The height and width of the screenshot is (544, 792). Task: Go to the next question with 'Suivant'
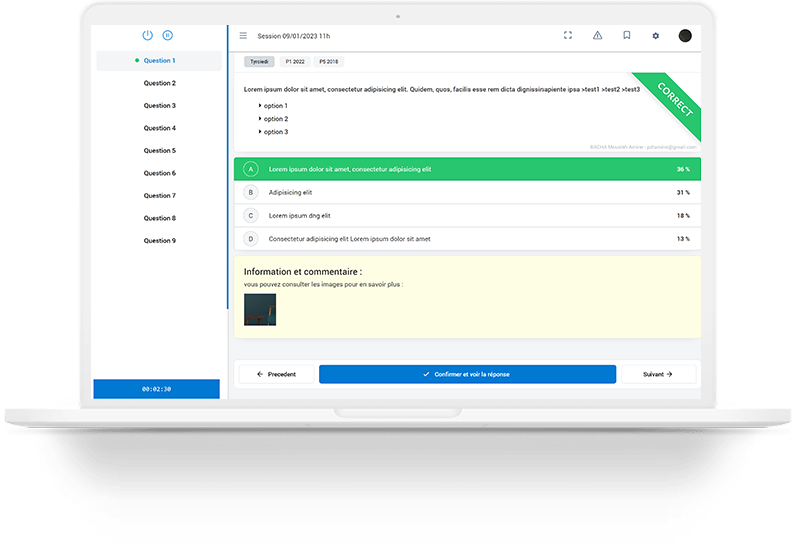point(657,374)
